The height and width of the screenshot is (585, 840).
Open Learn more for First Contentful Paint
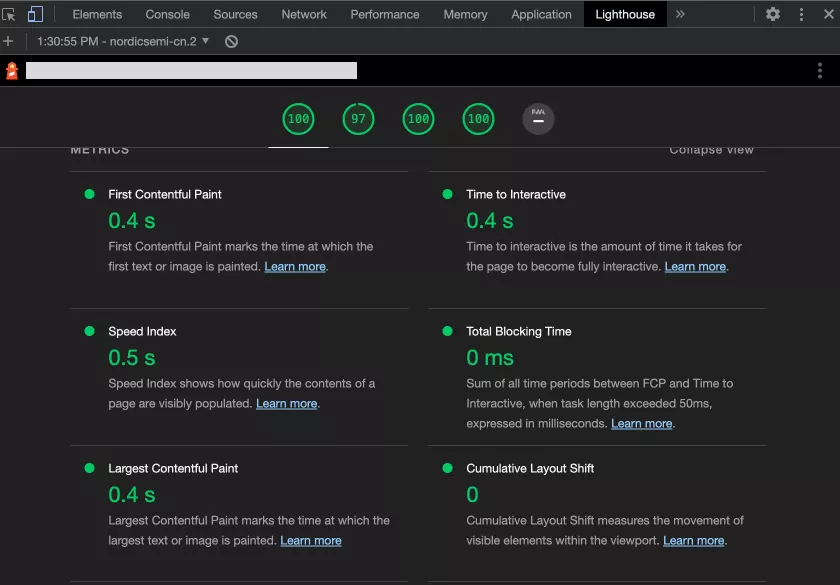[x=295, y=267]
